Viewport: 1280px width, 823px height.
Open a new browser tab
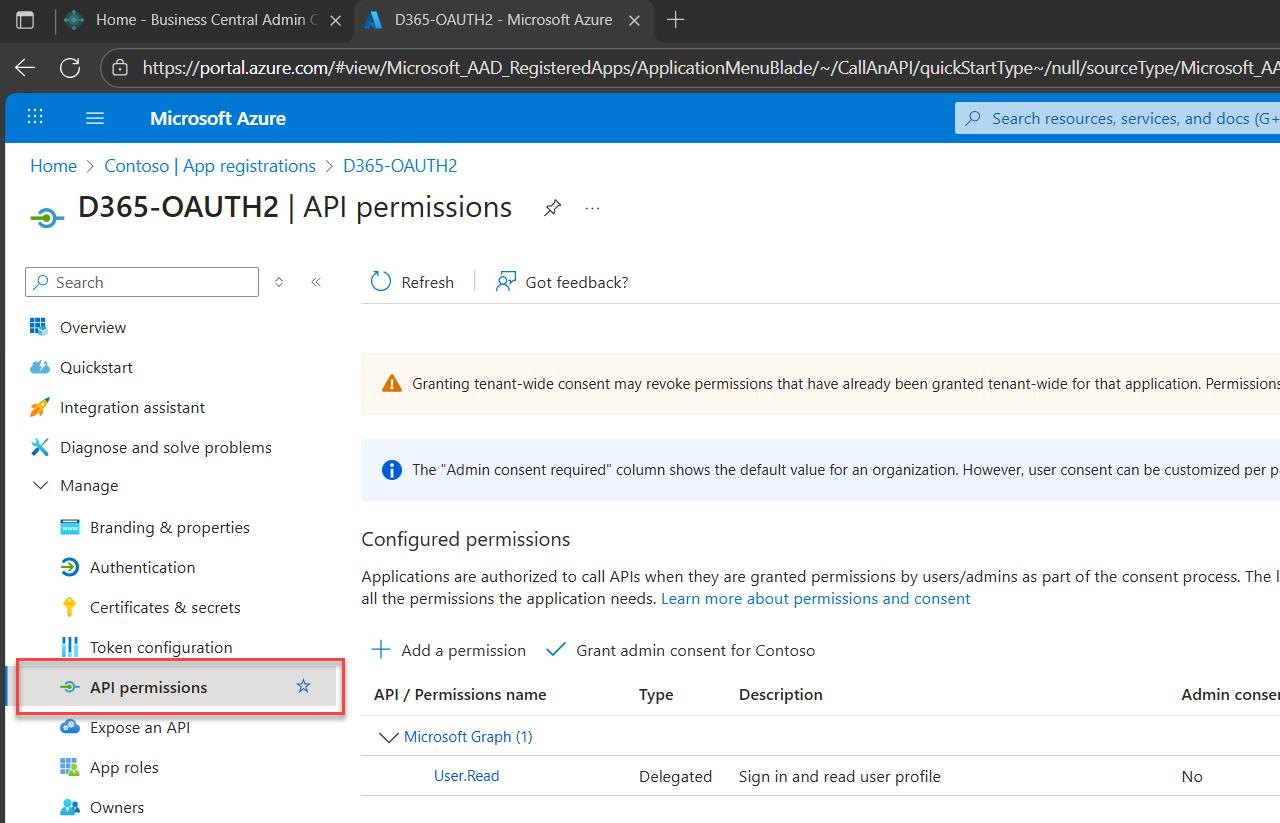click(676, 20)
